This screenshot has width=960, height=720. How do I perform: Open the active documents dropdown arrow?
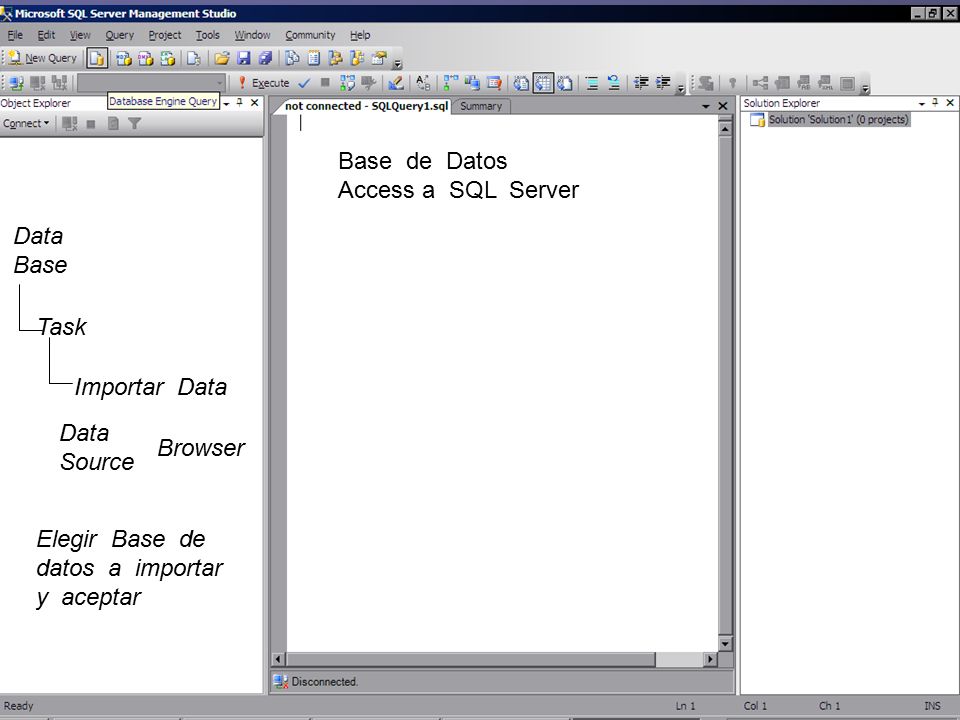point(706,107)
